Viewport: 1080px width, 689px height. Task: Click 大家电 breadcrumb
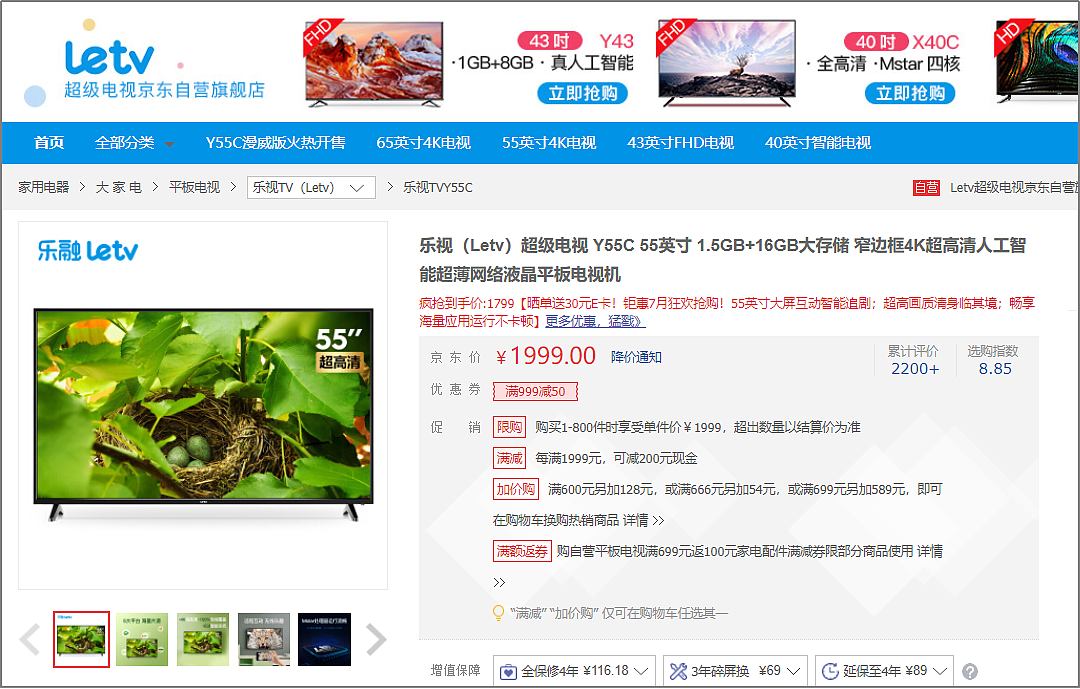pyautogui.click(x=118, y=187)
